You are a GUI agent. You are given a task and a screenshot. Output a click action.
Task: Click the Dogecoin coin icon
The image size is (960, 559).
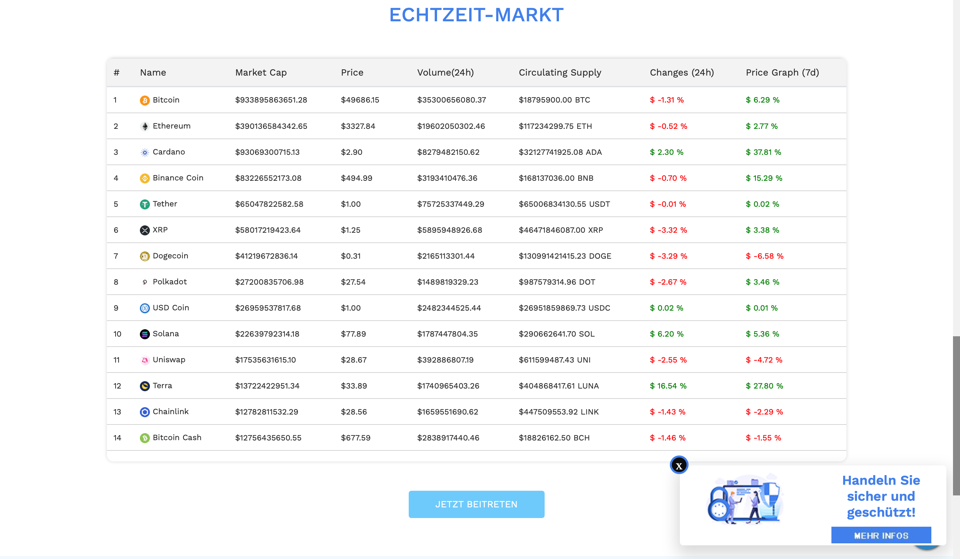tap(144, 257)
